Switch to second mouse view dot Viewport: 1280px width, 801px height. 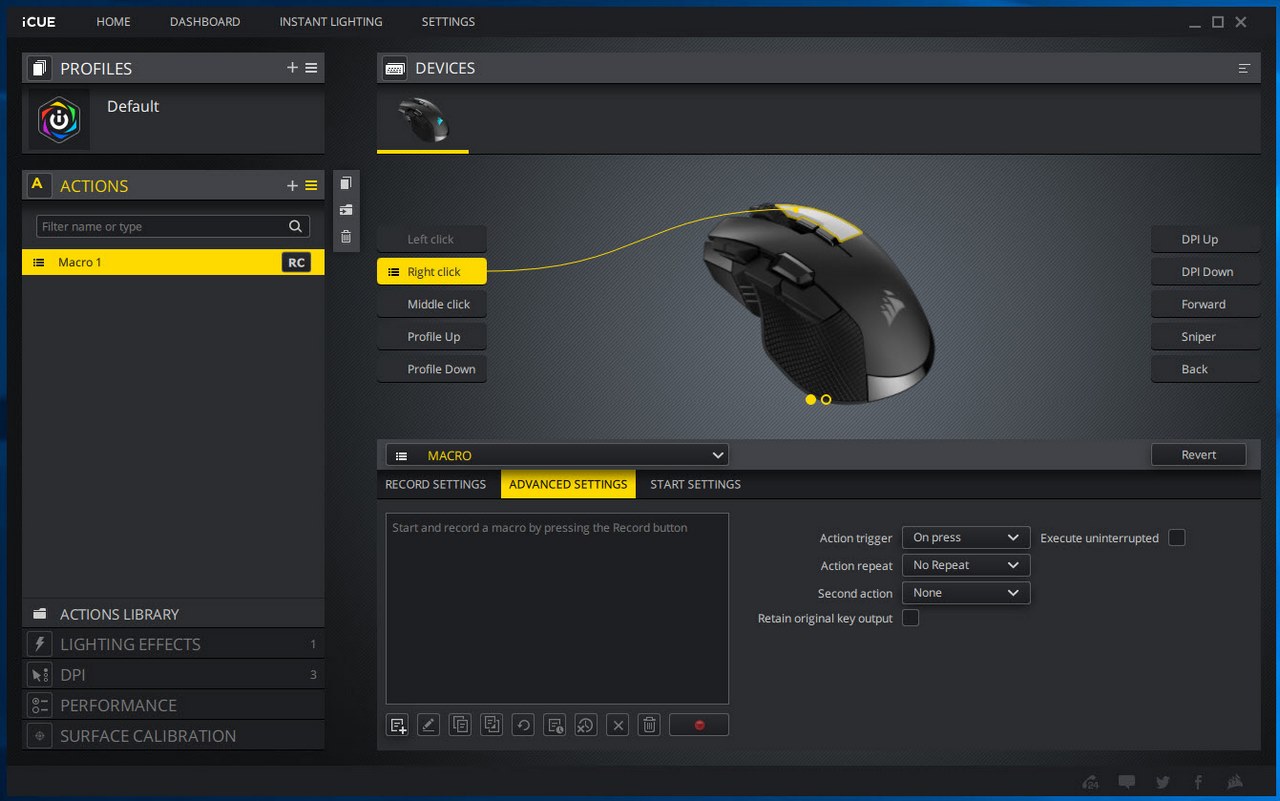point(826,399)
